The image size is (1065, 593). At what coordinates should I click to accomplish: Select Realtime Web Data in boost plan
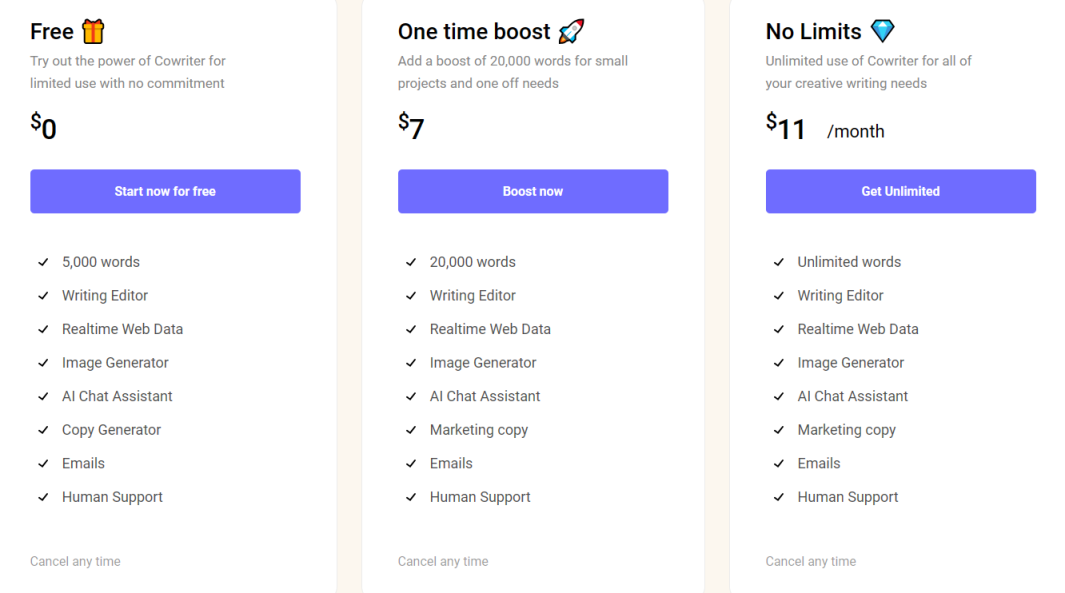tap(490, 329)
